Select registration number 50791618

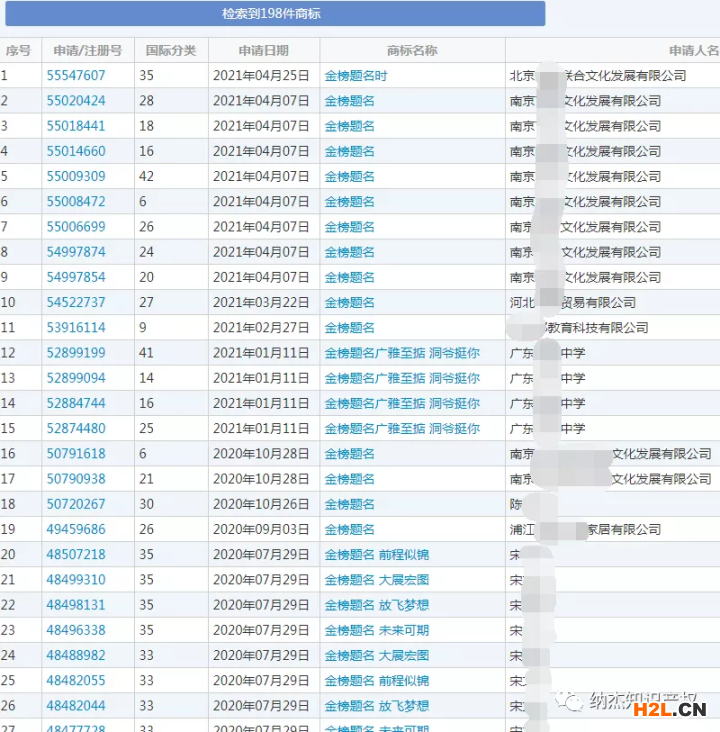pyautogui.click(x=76, y=454)
